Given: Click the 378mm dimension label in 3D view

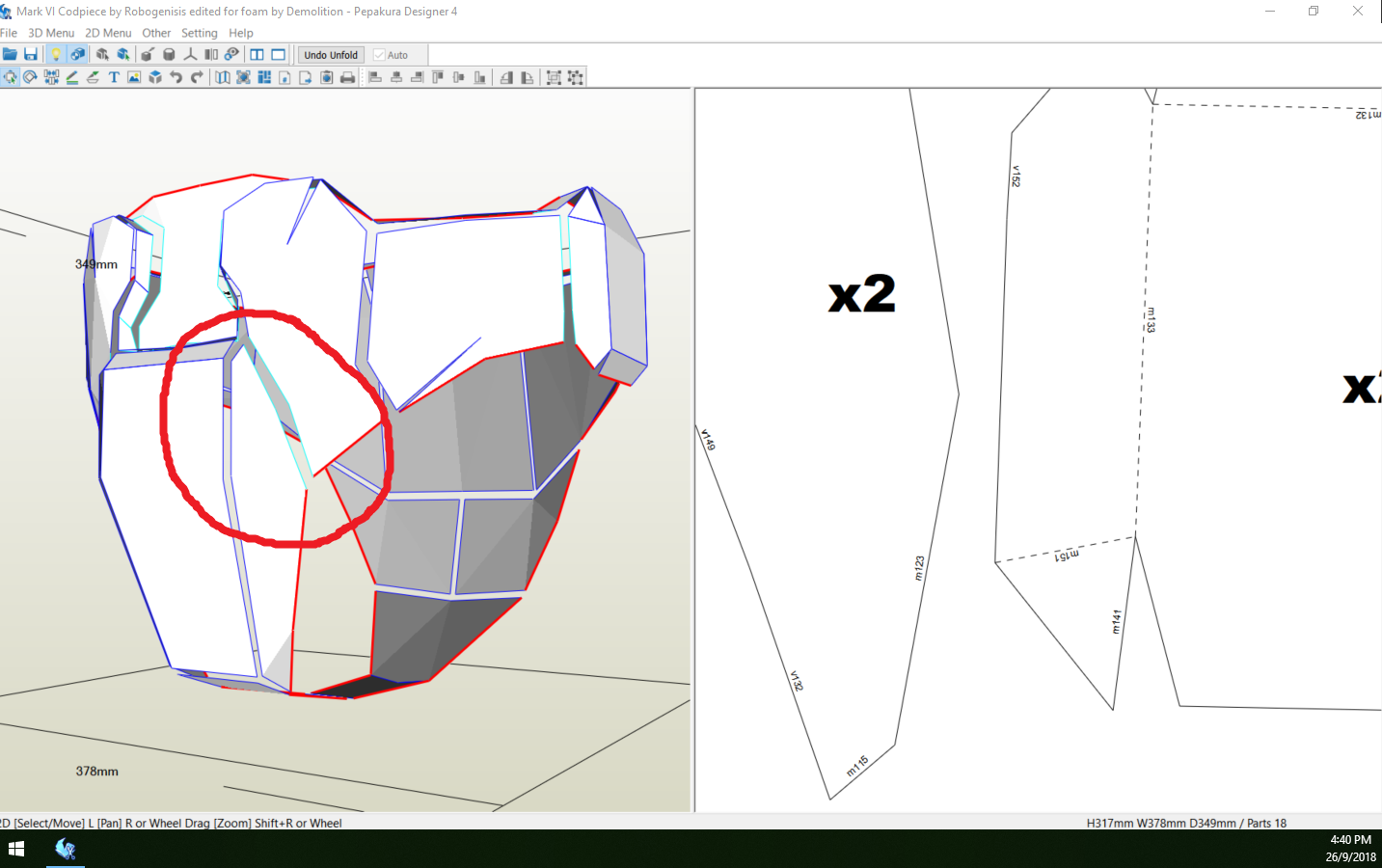Looking at the screenshot, I should coord(97,772).
